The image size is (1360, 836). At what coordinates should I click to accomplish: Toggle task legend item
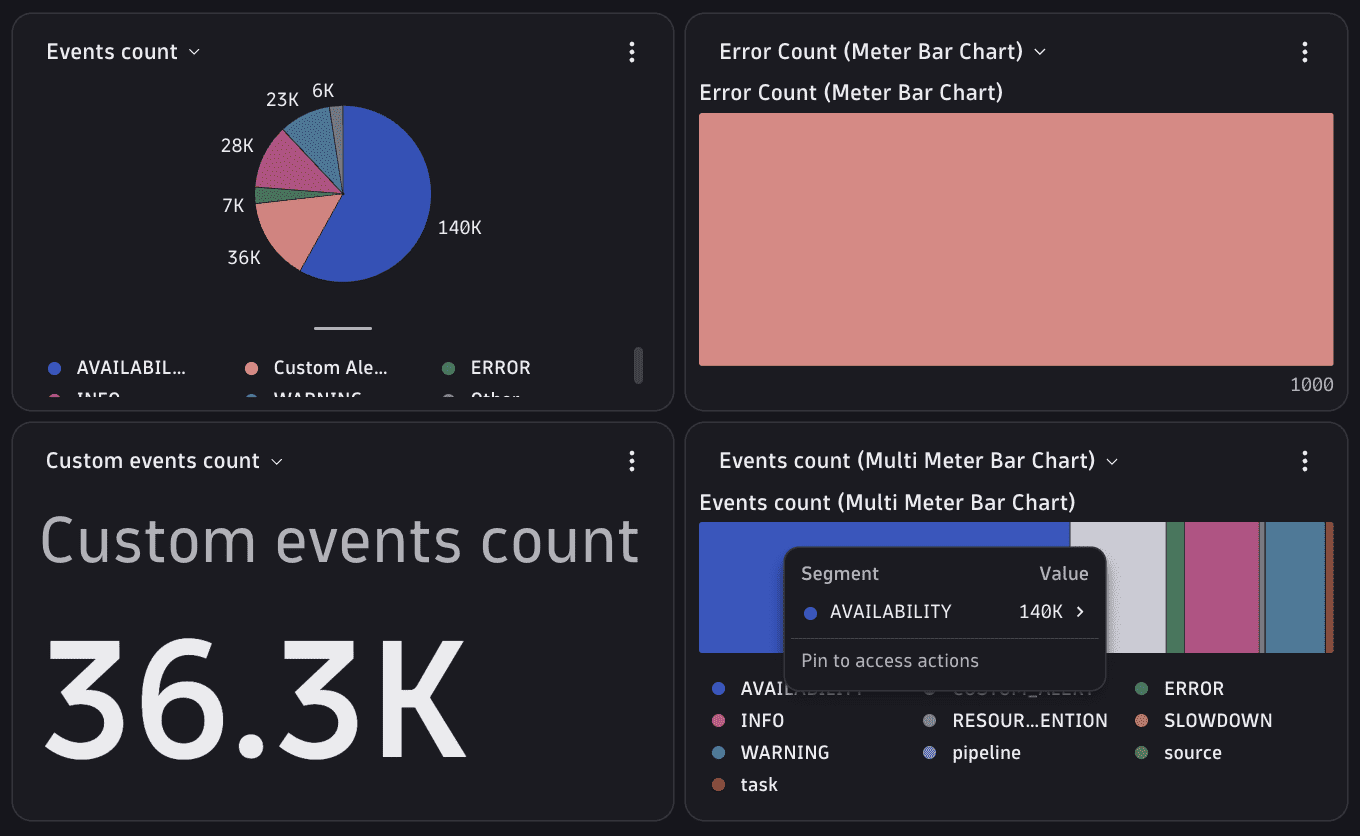tap(745, 785)
